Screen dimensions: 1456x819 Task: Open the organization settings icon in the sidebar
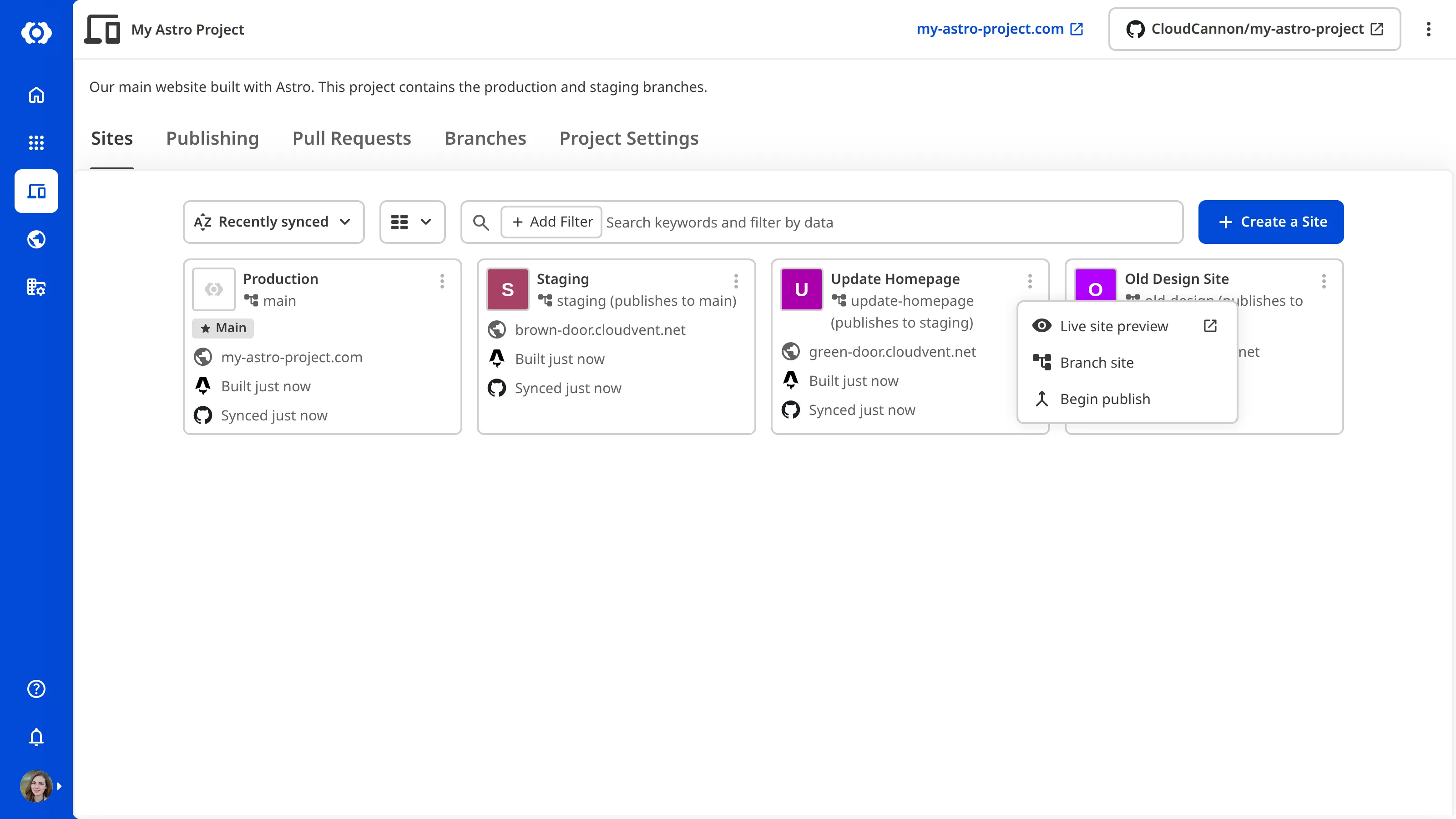36,287
